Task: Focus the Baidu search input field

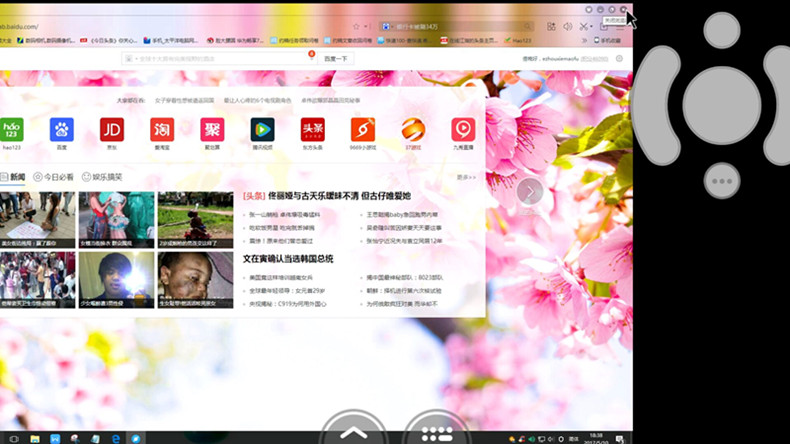Action: tap(219, 59)
